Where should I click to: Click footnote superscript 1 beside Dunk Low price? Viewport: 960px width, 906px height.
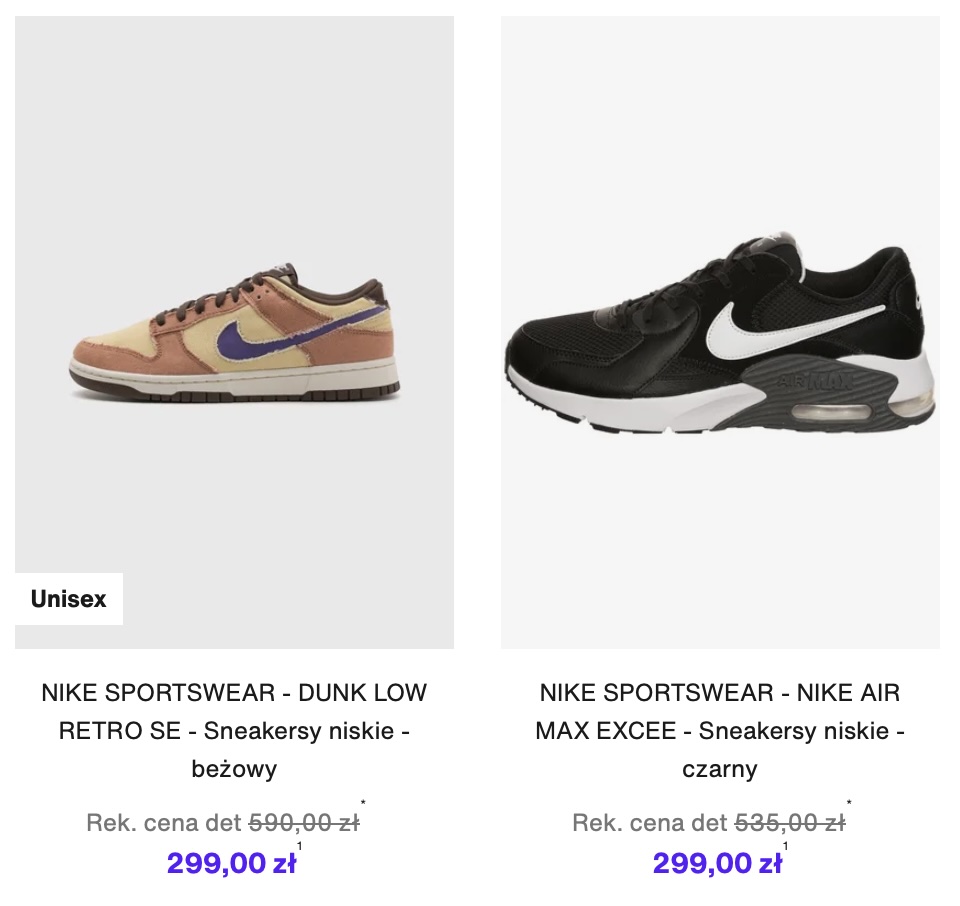300,847
